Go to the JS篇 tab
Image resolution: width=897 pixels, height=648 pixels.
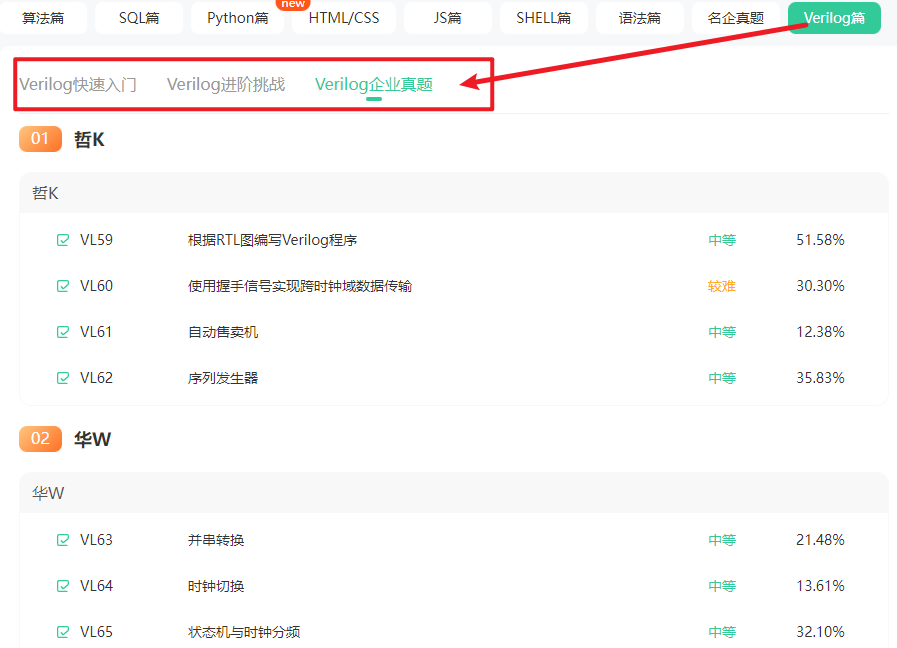447,18
